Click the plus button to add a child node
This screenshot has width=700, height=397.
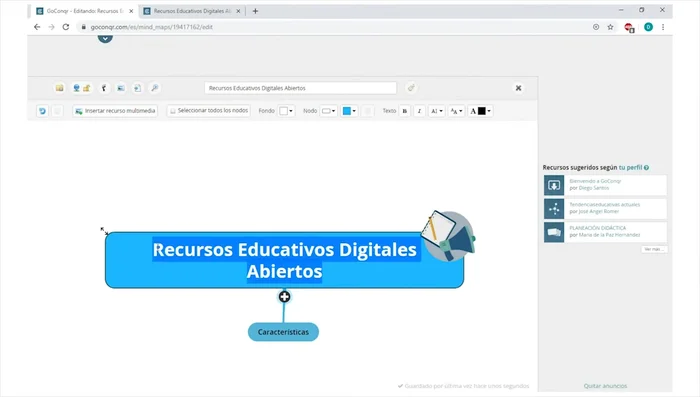point(284,297)
